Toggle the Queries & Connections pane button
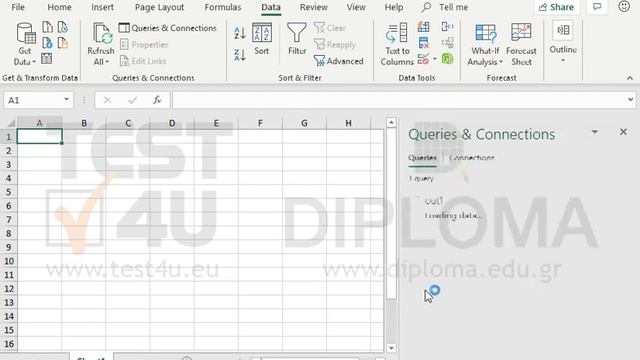 tap(168, 28)
